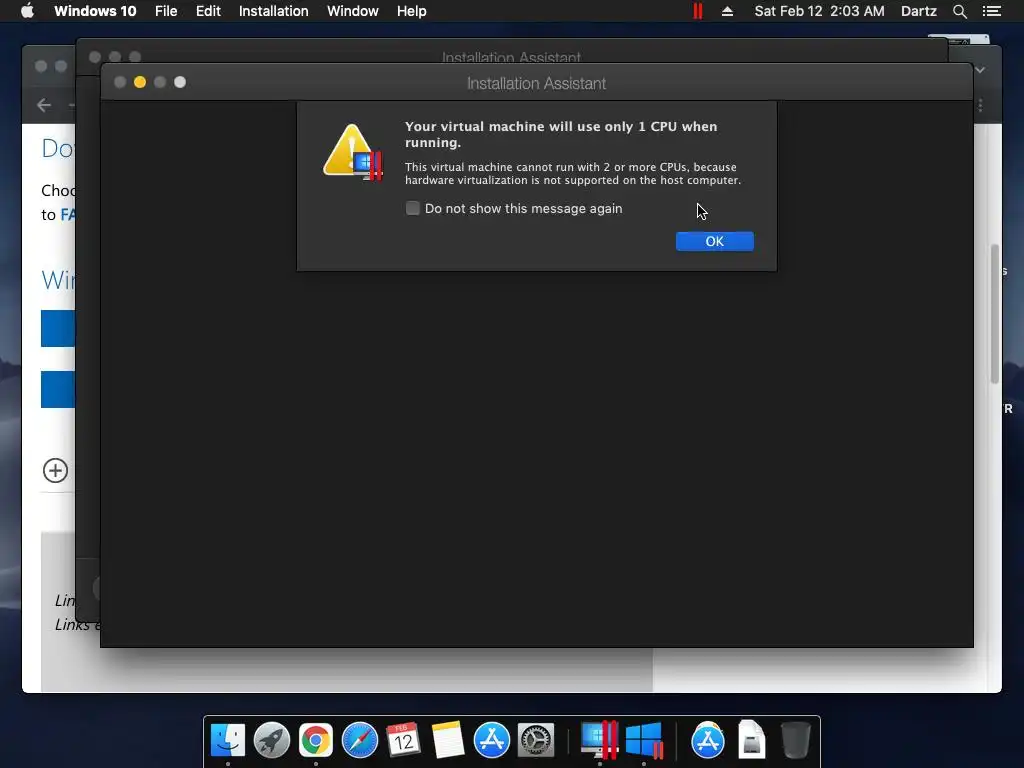Minimize the front Installation Assistant window
Viewport: 1024px width, 768px height.
[140, 82]
